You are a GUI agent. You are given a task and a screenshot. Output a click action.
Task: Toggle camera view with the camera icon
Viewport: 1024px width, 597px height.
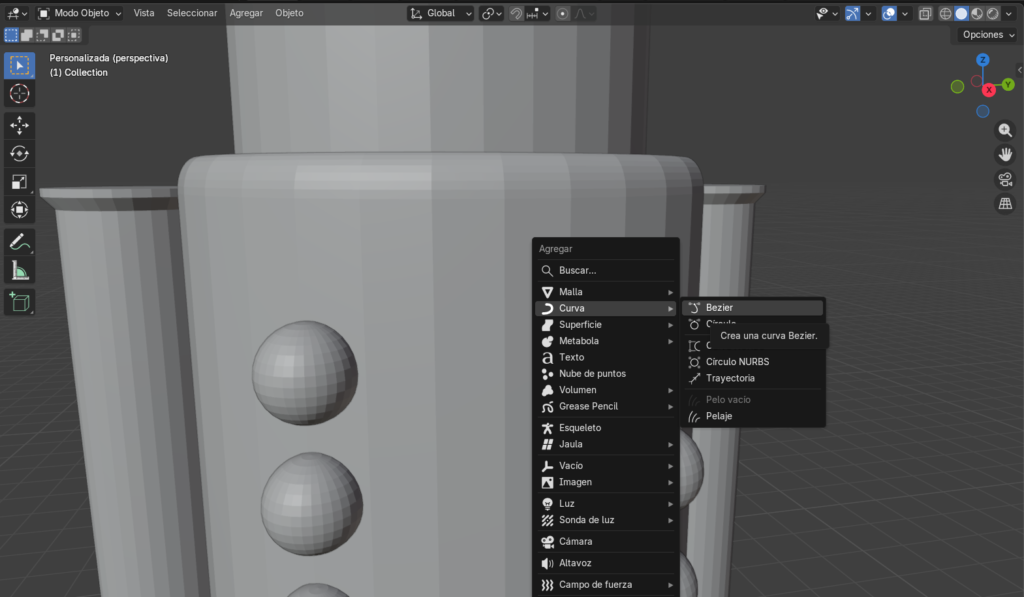pos(1005,179)
